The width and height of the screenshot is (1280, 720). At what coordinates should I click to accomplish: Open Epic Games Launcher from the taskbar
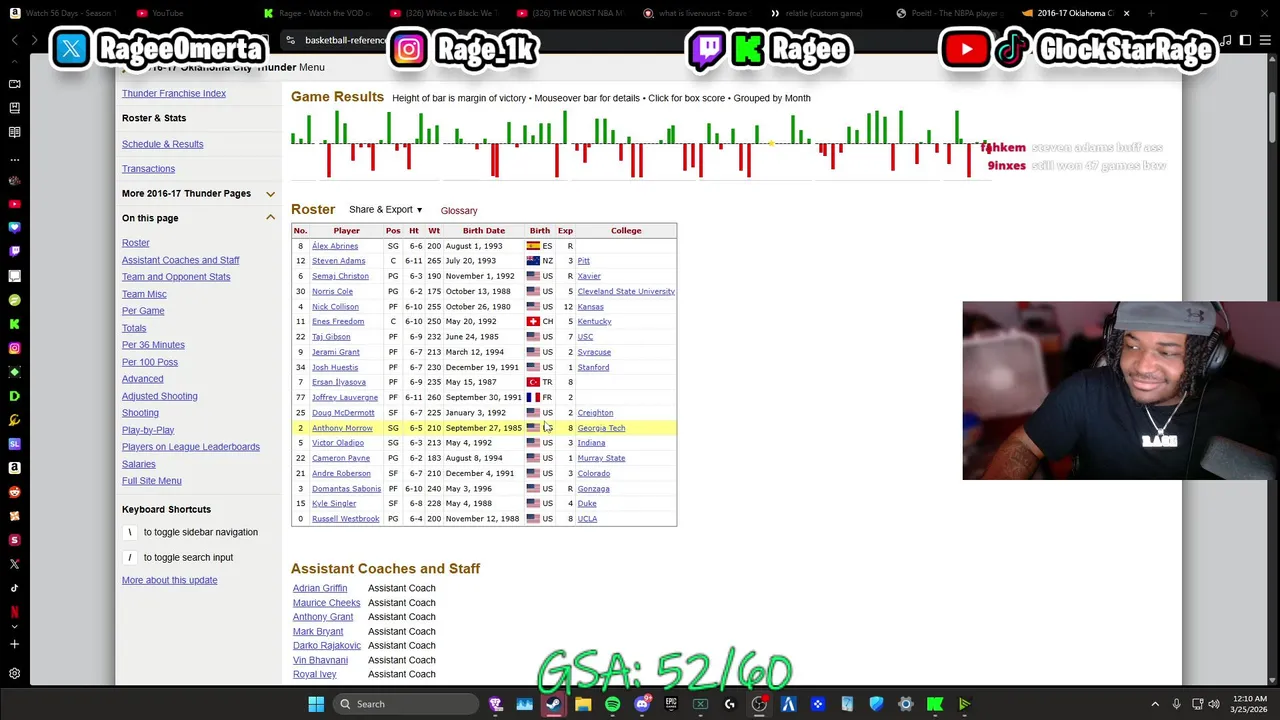671,704
